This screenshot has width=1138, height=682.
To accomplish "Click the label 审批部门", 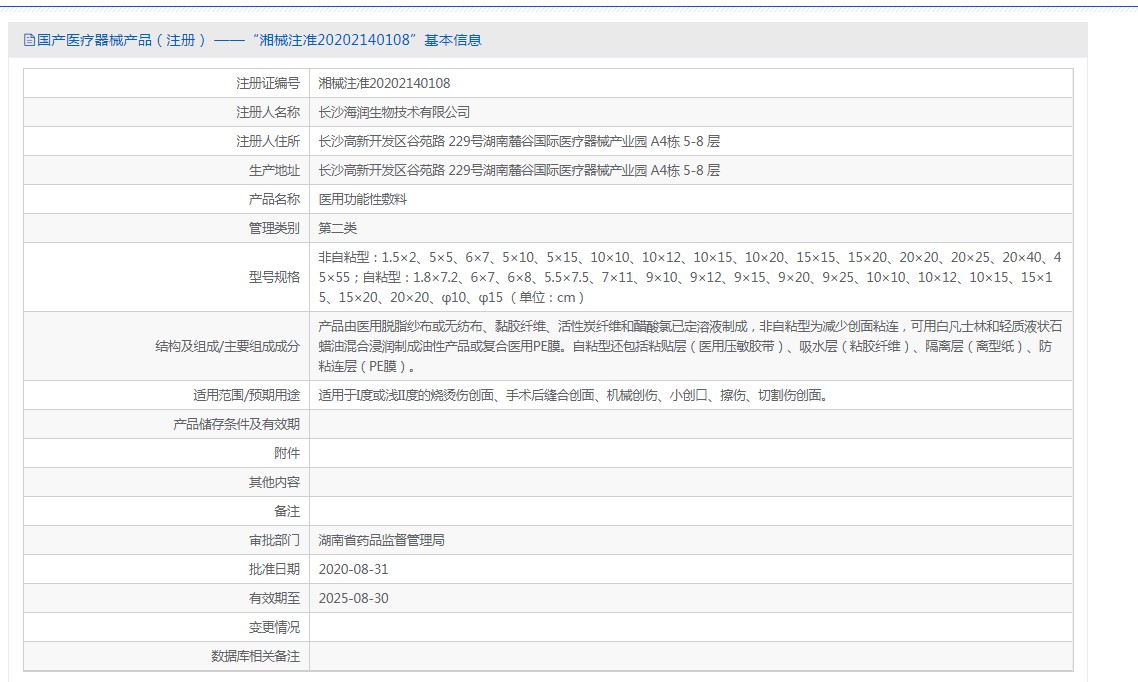I will pyautogui.click(x=274, y=541).
